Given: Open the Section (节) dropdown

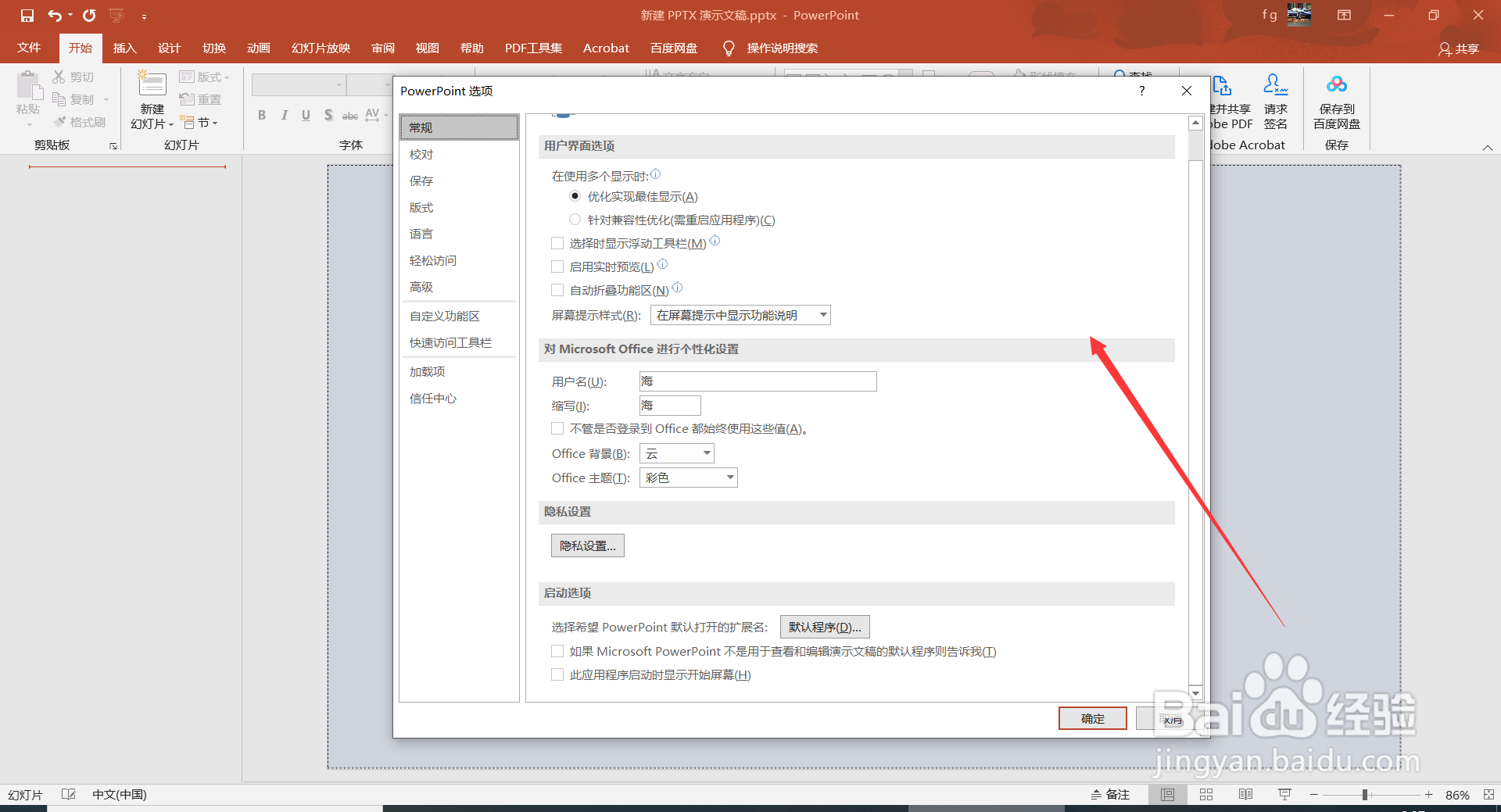Looking at the screenshot, I should click(199, 122).
